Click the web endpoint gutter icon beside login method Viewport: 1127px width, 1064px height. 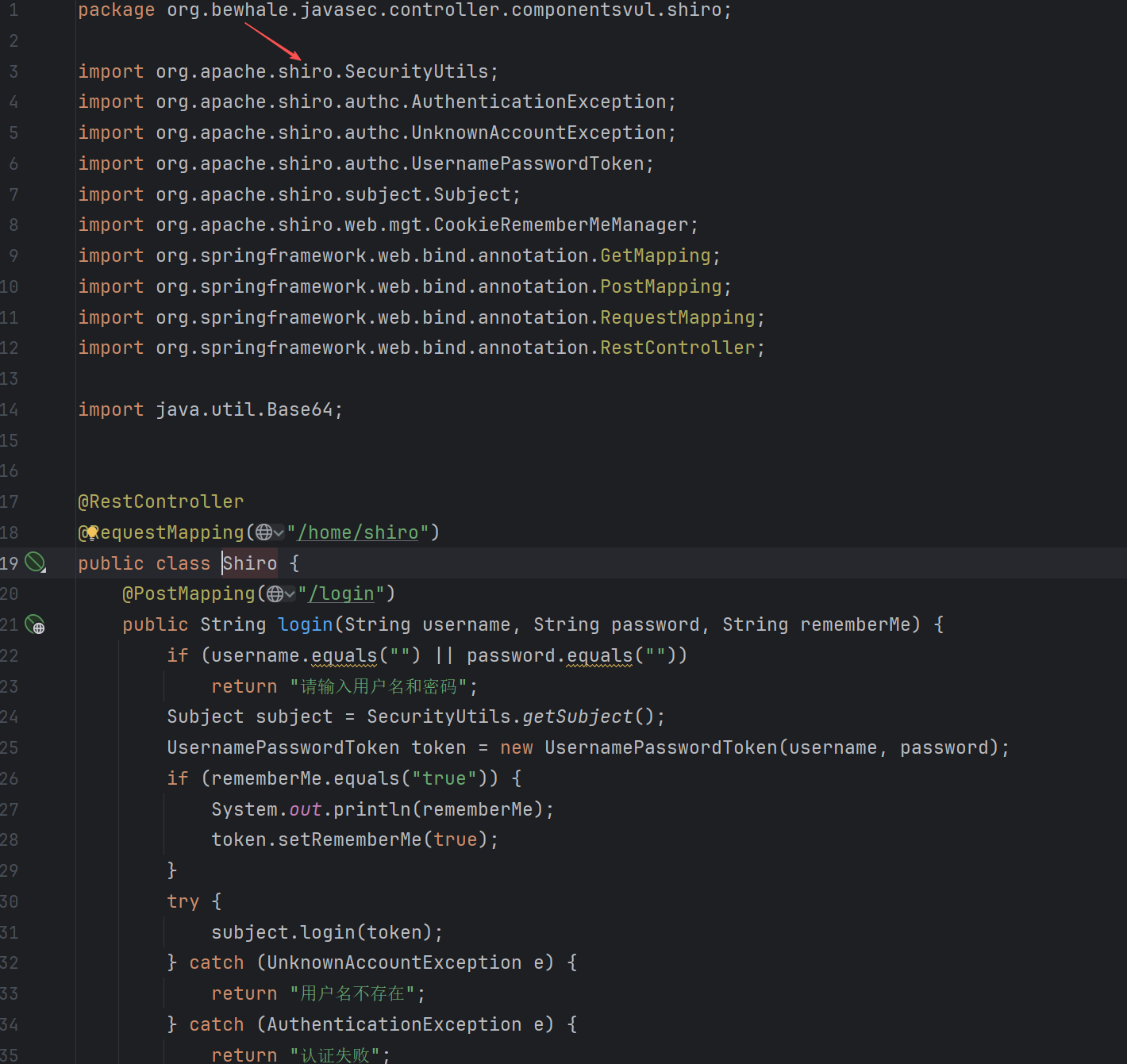pyautogui.click(x=35, y=624)
